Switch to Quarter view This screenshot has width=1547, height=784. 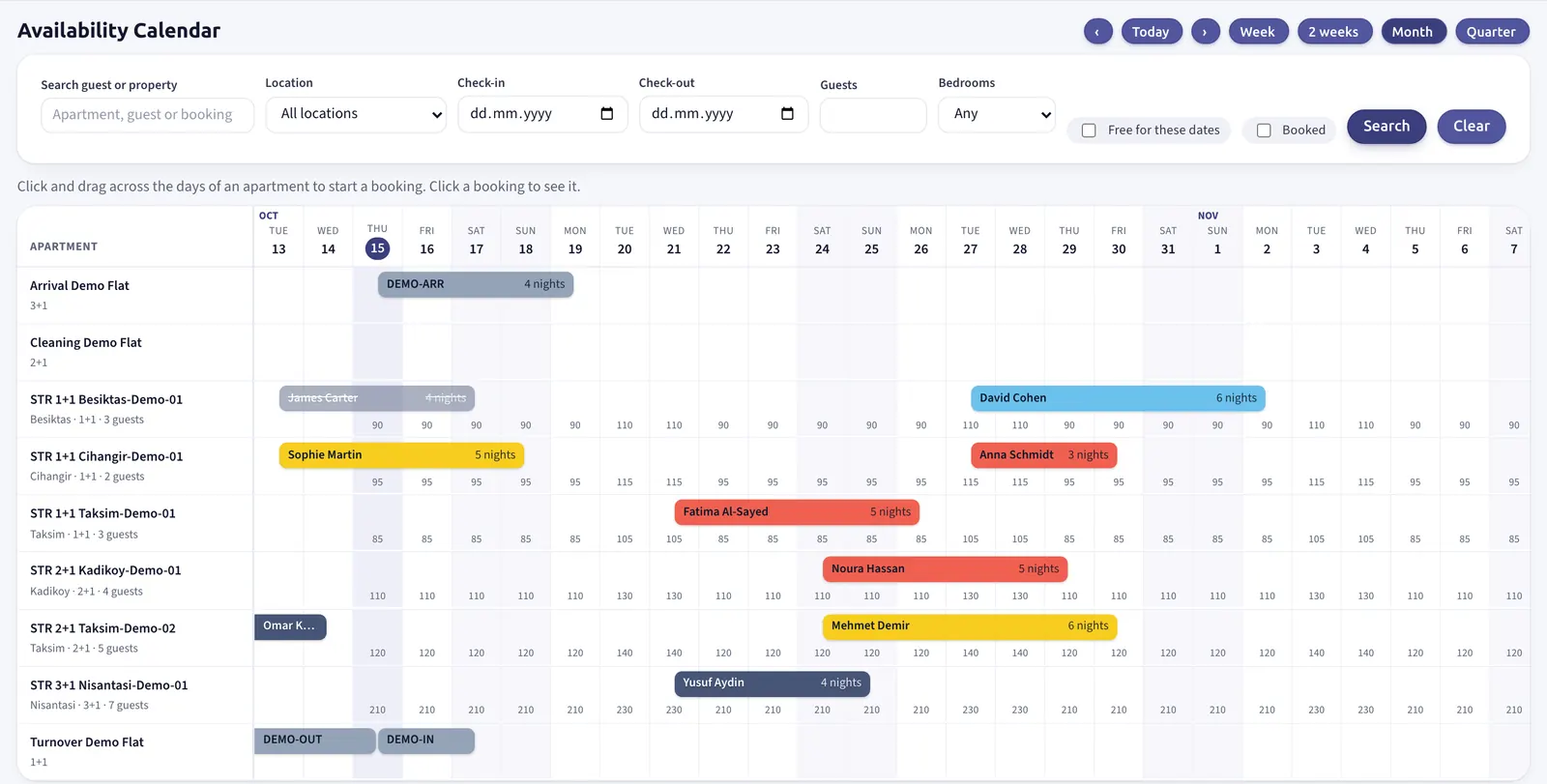pos(1491,32)
